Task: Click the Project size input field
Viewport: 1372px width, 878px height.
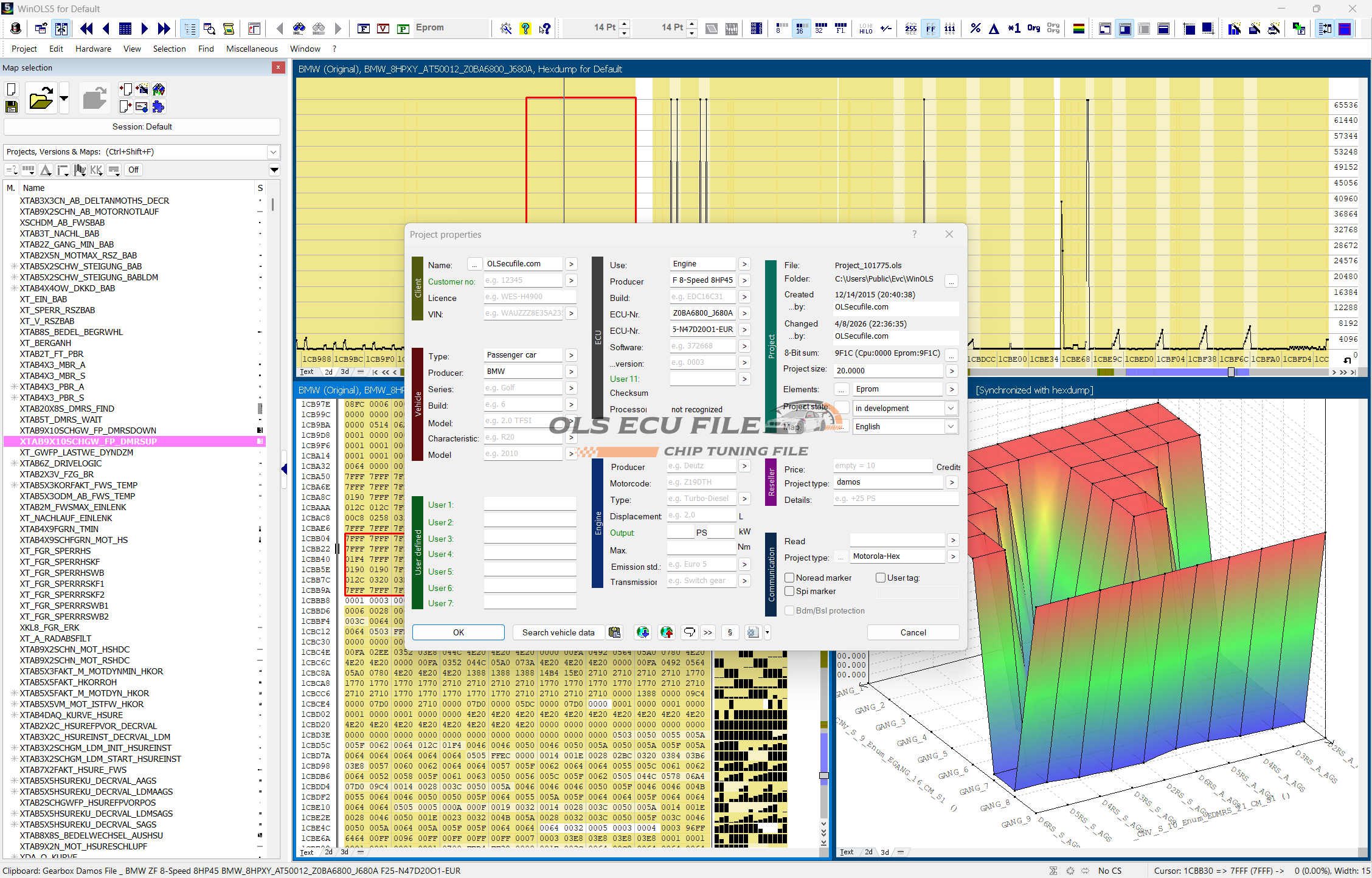Action: [x=888, y=371]
